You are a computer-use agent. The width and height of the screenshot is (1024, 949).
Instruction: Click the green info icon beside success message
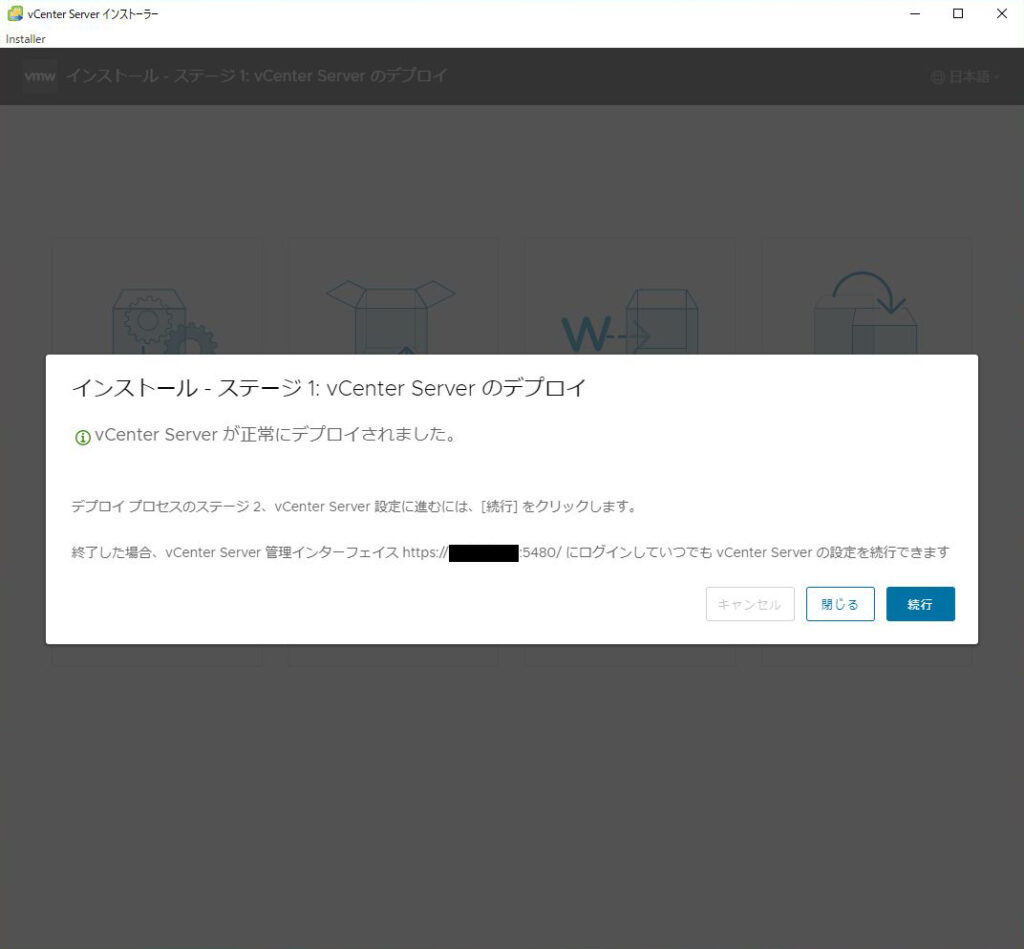[x=82, y=437]
